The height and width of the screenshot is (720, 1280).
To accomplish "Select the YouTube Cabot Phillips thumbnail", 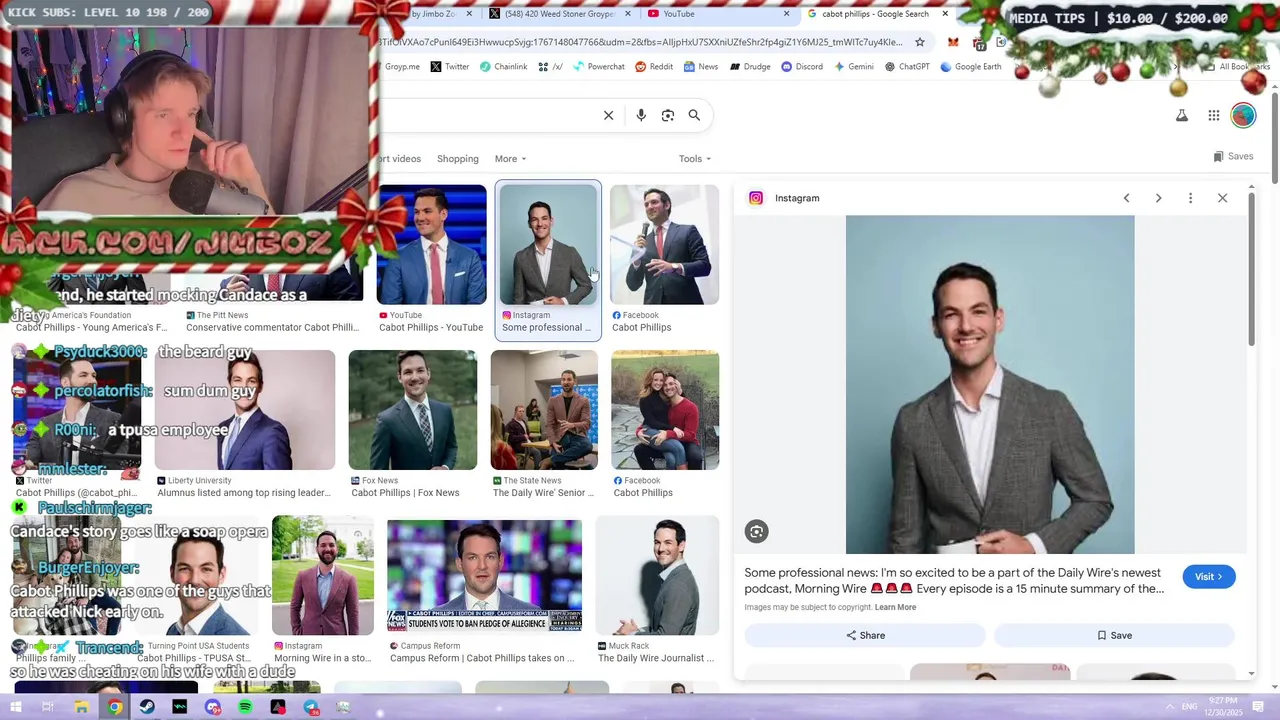I will [431, 245].
